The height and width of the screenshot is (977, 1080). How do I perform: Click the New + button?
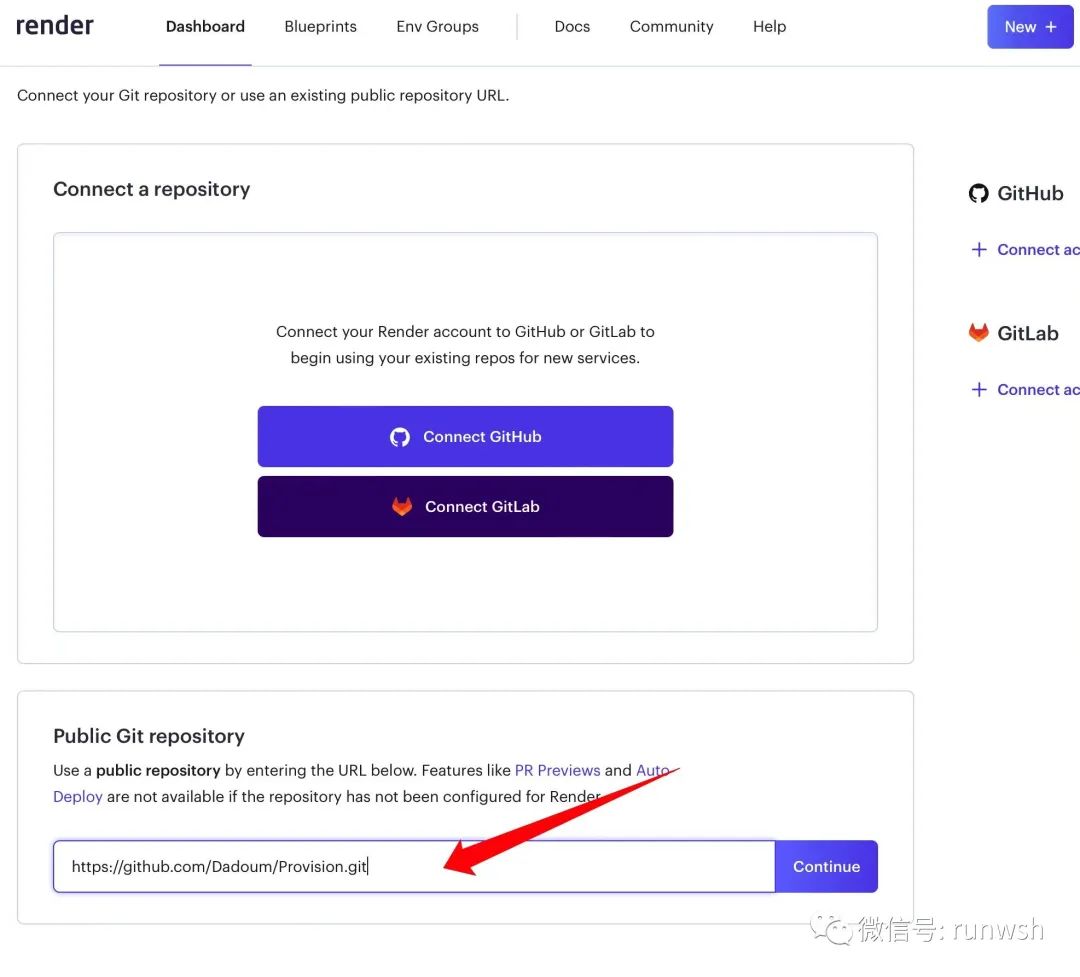click(x=1030, y=27)
